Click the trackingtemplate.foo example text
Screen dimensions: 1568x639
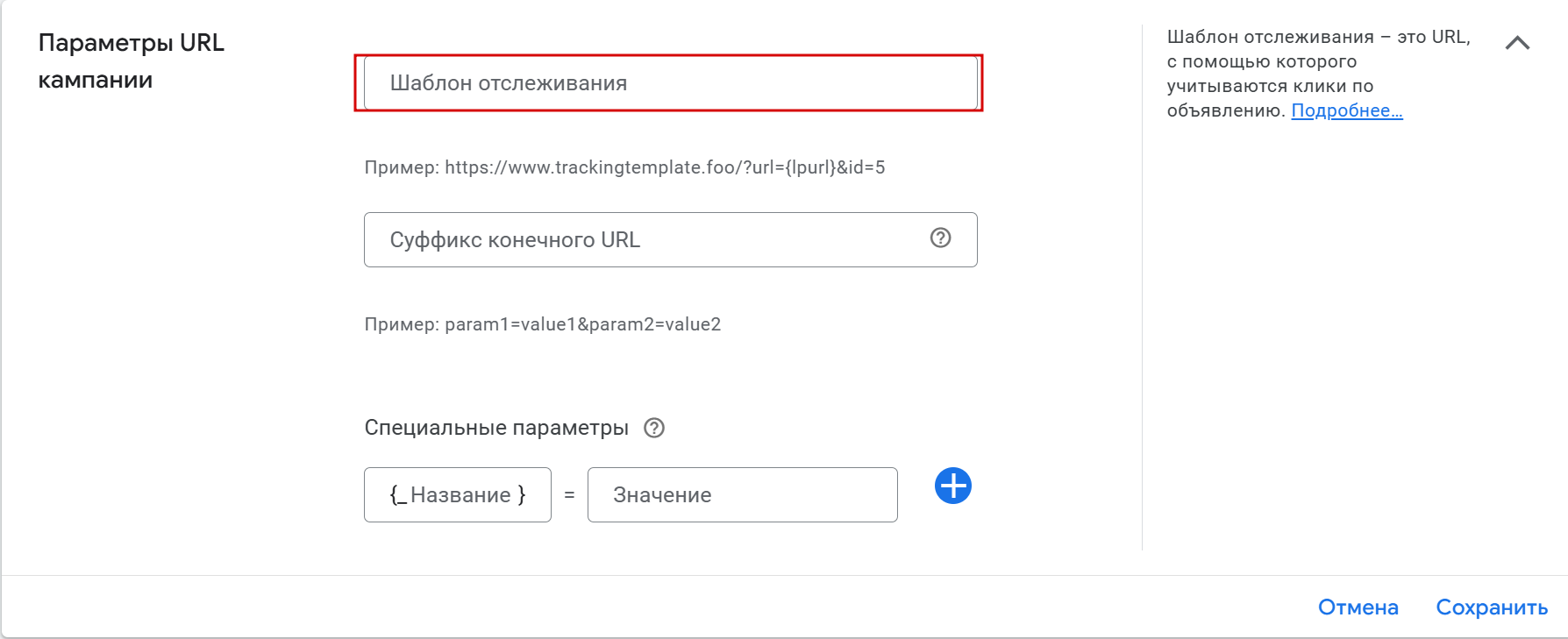click(664, 167)
